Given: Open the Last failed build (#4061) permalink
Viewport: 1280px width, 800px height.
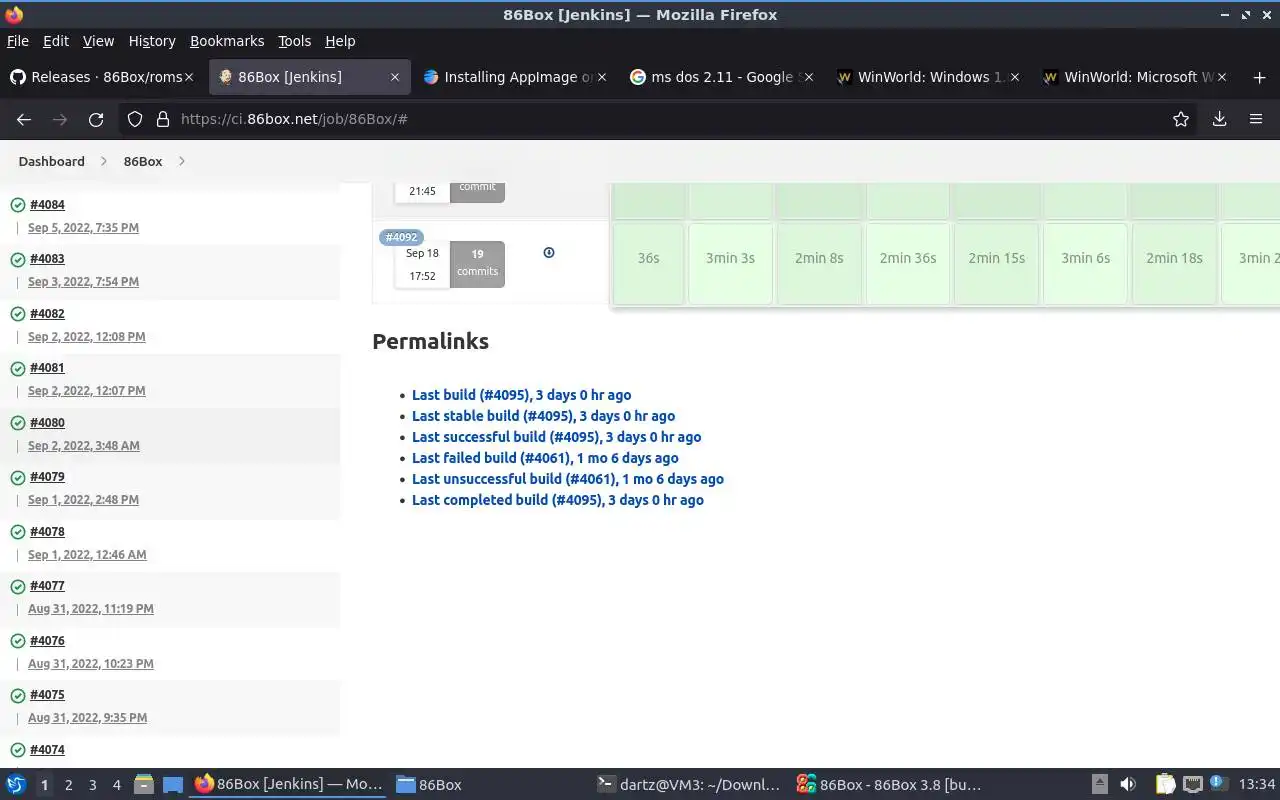Looking at the screenshot, I should click(x=545, y=458).
